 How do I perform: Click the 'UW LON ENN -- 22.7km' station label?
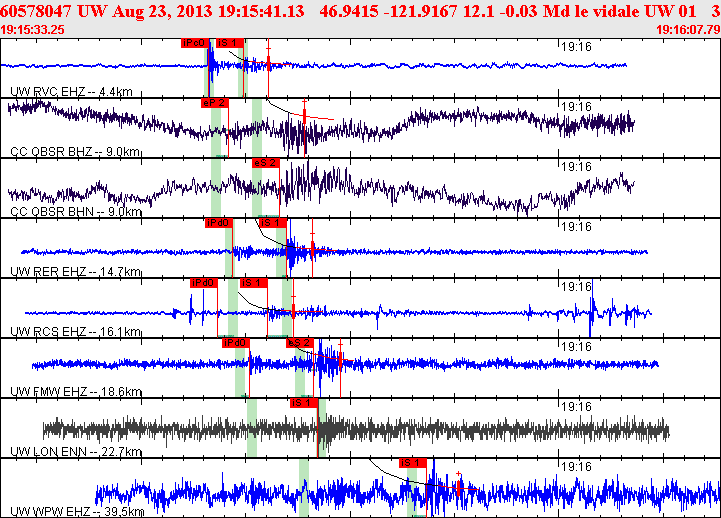click(76, 452)
